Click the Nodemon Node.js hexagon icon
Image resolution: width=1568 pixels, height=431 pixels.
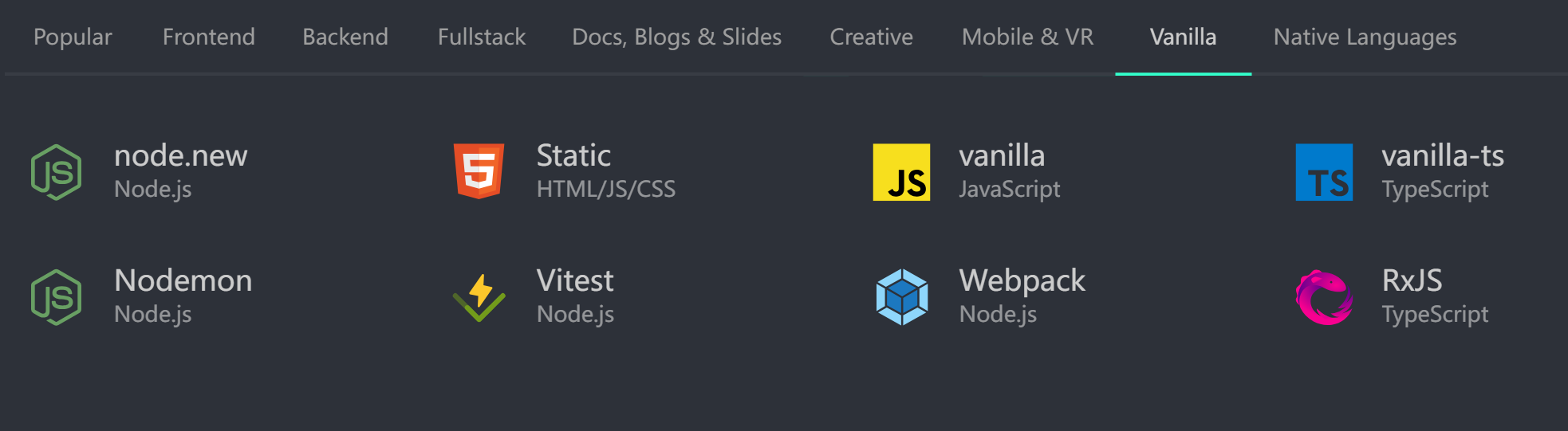click(56, 297)
